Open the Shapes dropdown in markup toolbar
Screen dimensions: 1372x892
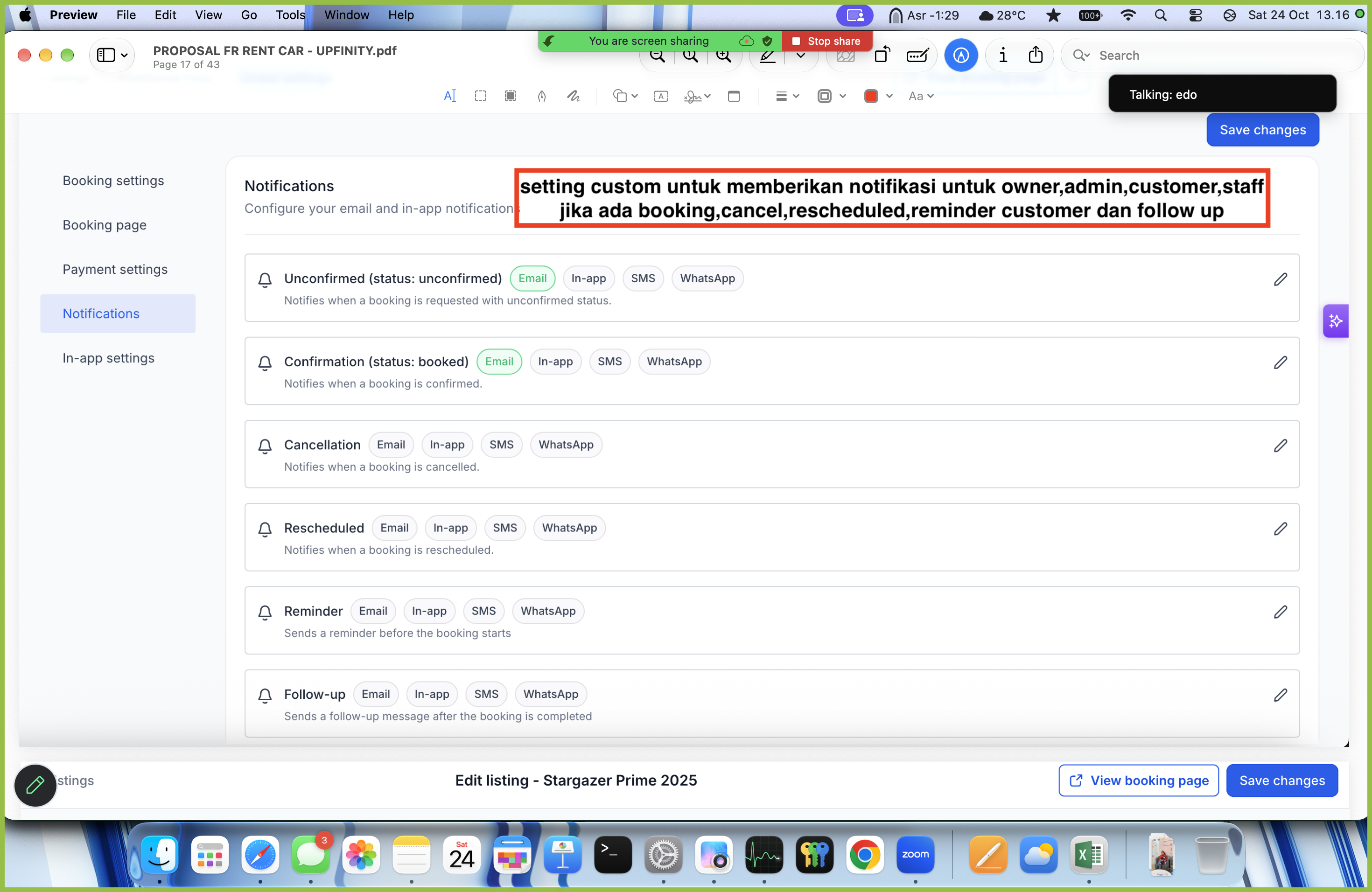pos(625,96)
